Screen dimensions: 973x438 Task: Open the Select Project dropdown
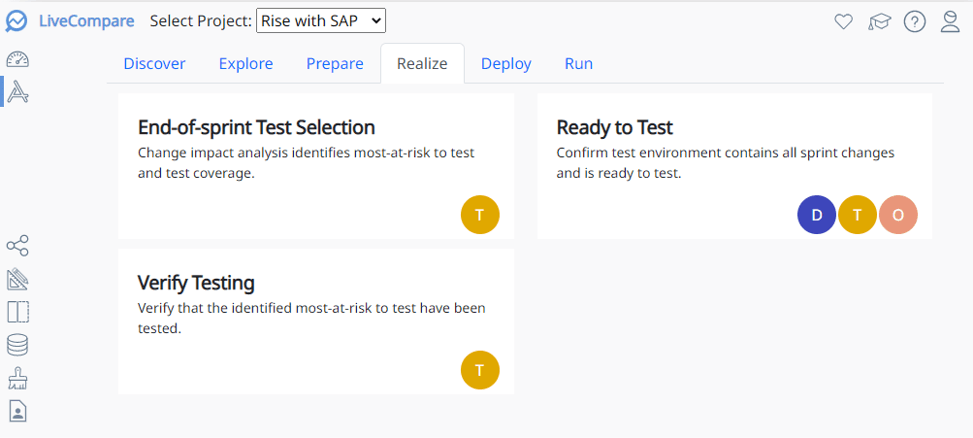[320, 20]
